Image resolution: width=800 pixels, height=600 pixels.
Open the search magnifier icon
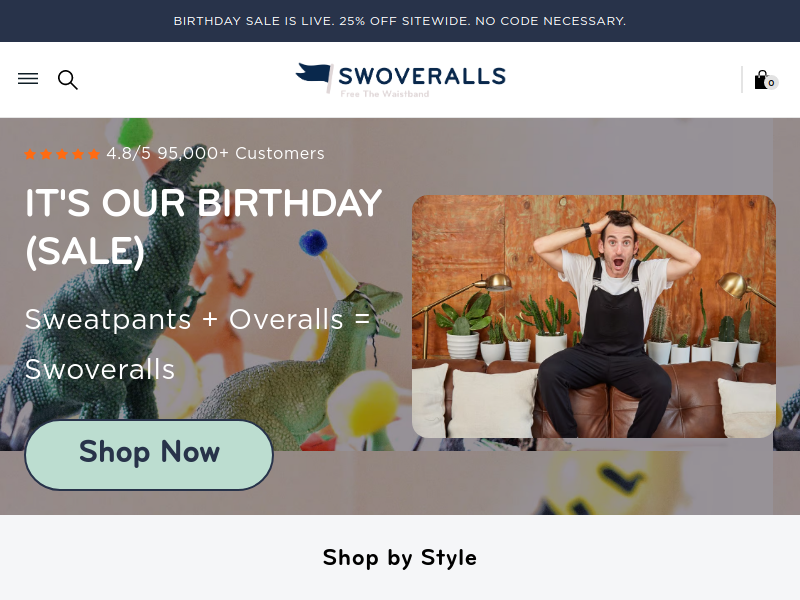67,80
